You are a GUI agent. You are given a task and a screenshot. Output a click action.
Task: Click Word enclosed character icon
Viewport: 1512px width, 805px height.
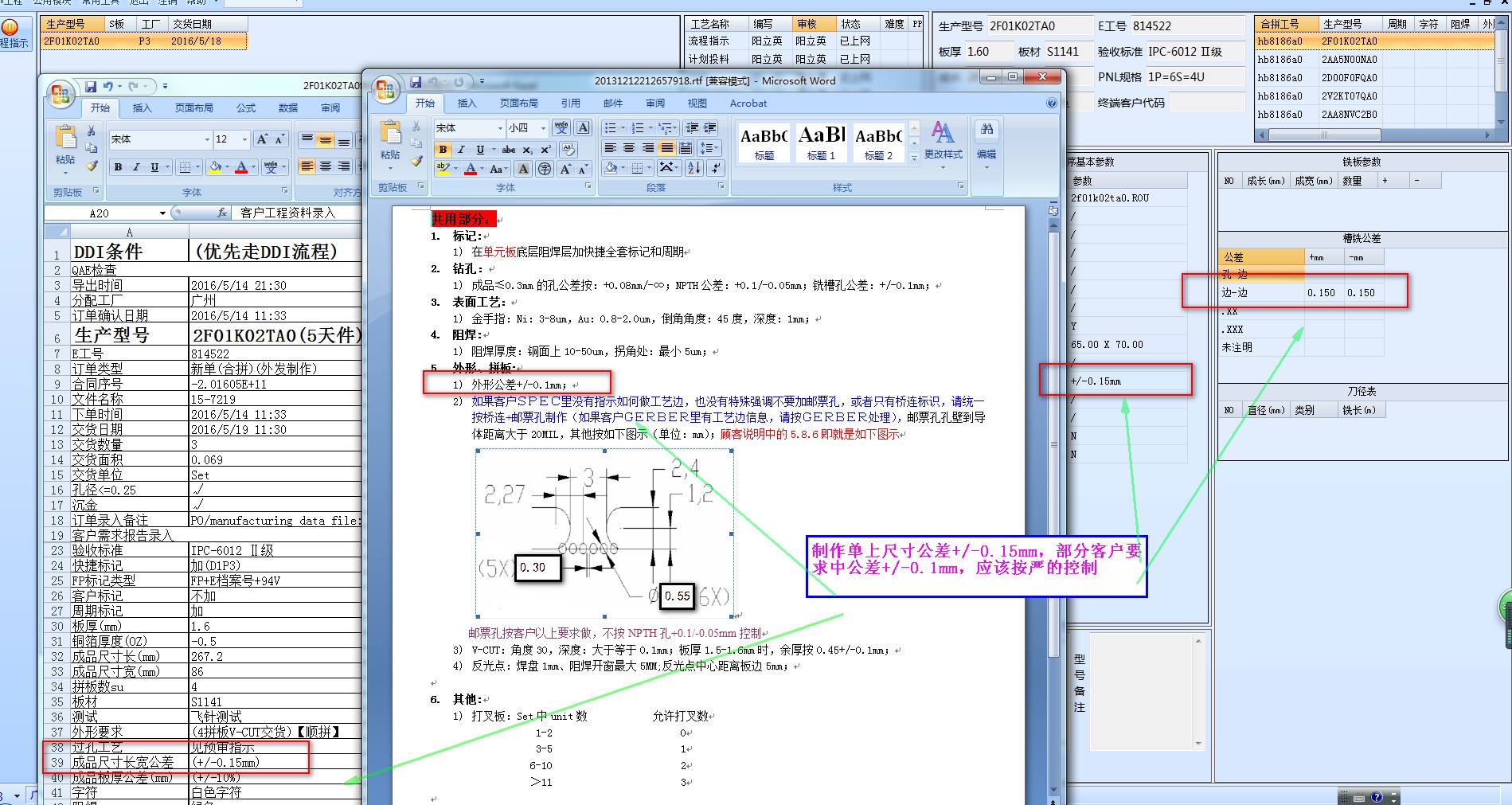[544, 168]
